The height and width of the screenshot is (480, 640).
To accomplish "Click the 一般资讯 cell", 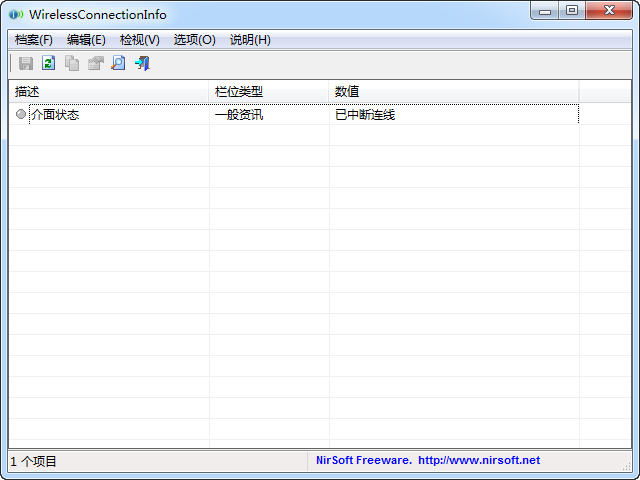I will 239,115.
